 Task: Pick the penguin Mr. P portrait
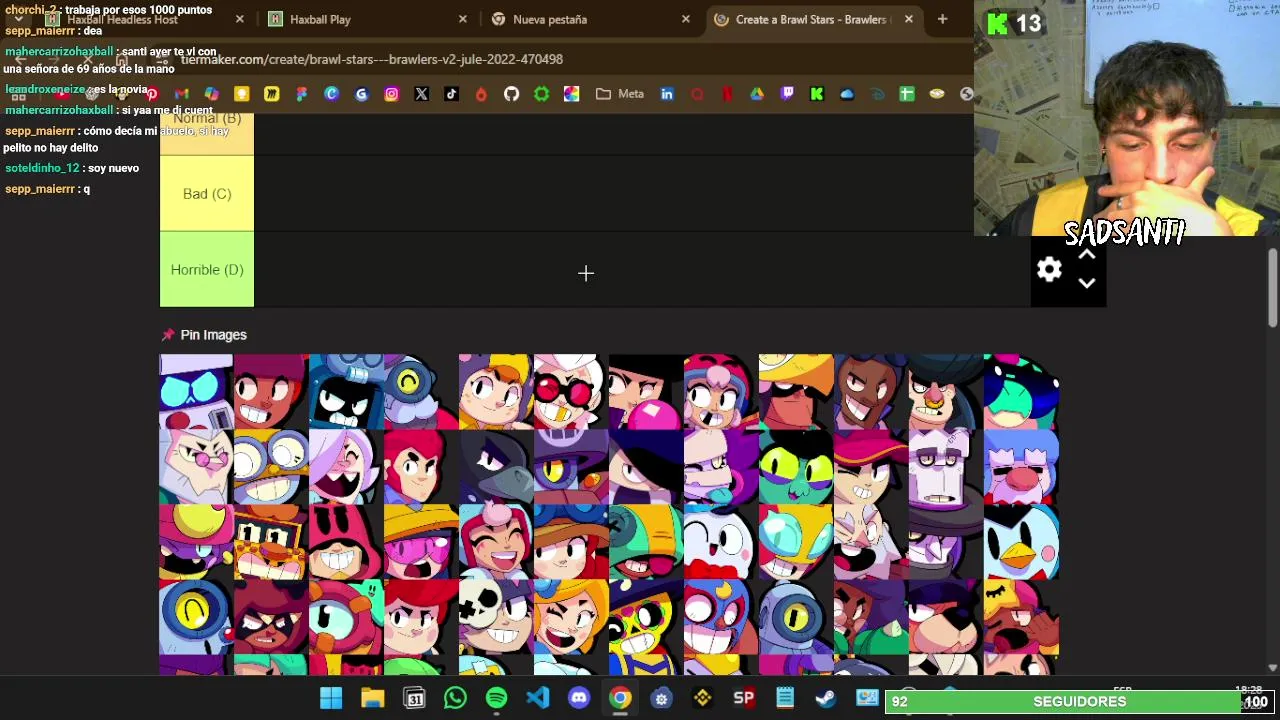(x=1021, y=541)
